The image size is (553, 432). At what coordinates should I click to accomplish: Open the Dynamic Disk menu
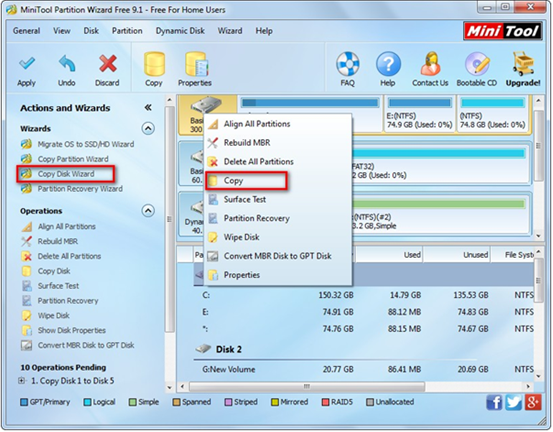[180, 31]
